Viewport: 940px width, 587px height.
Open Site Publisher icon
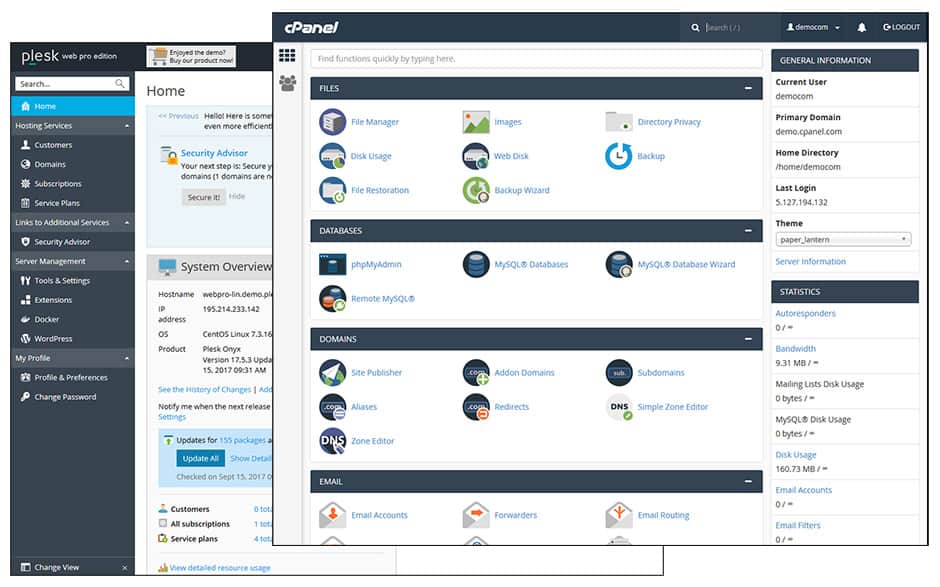click(332, 372)
